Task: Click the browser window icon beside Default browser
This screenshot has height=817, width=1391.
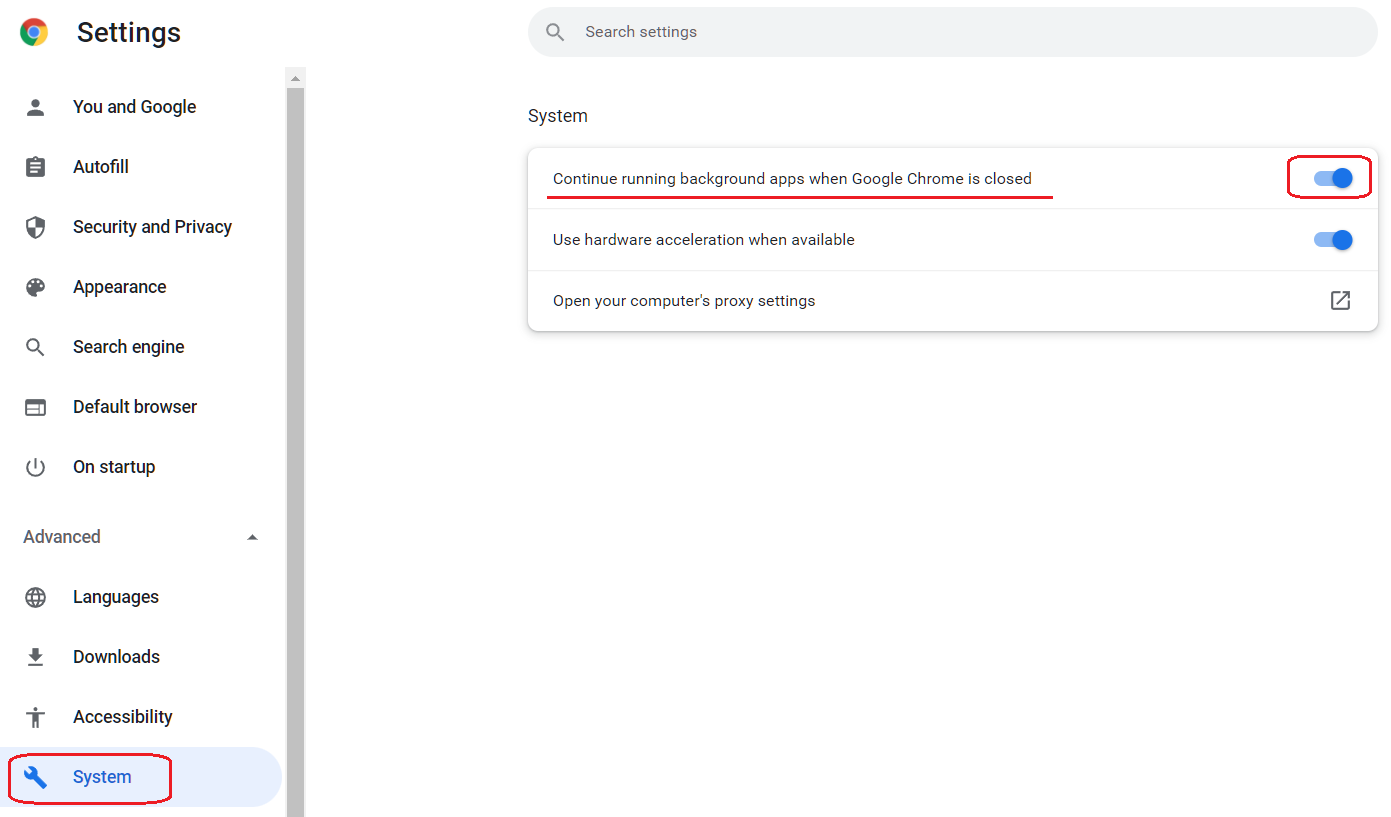Action: (35, 407)
